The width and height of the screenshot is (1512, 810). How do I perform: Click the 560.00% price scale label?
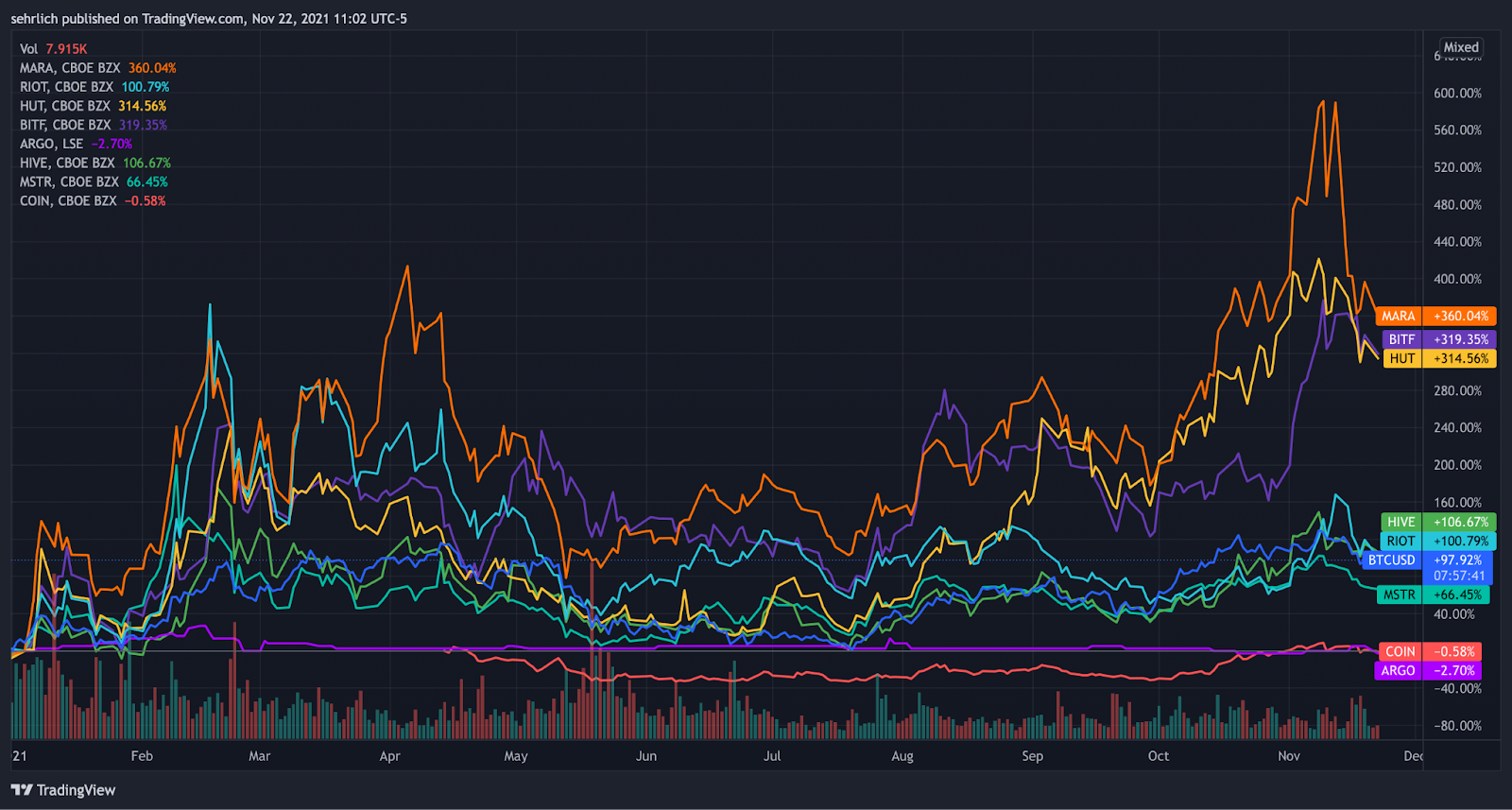click(1457, 130)
